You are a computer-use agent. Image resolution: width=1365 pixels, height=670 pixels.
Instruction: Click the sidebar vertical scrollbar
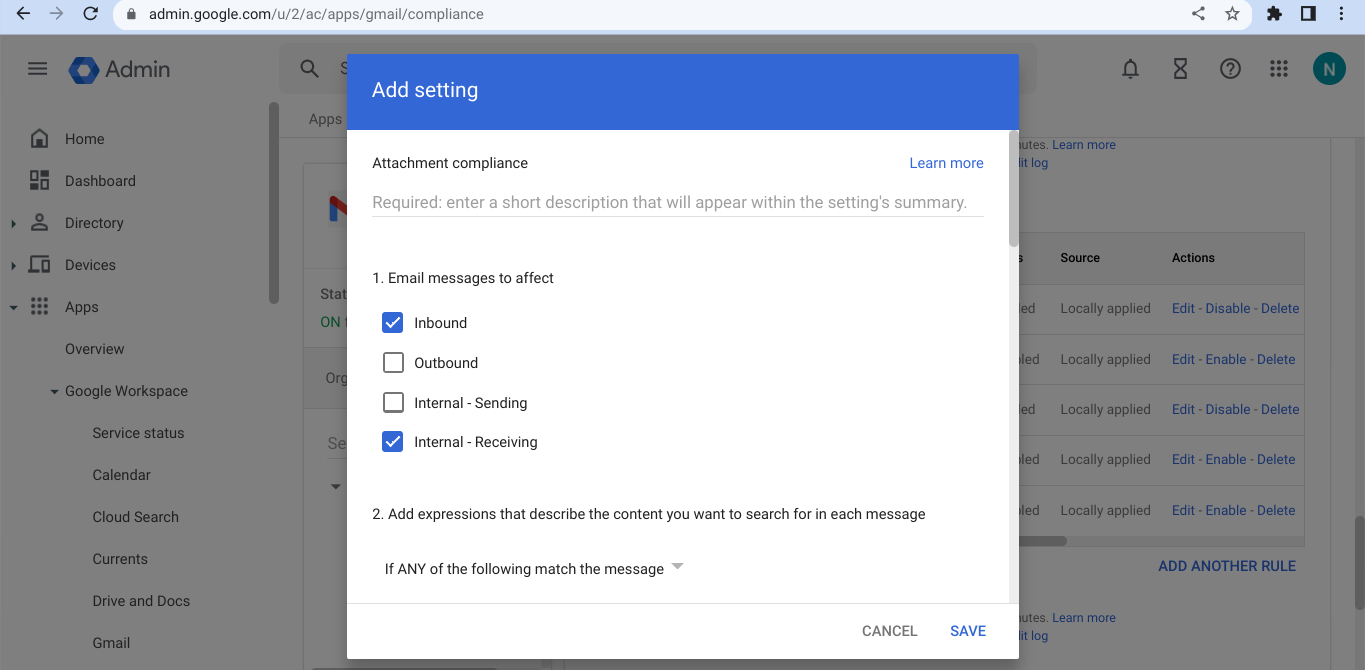274,202
